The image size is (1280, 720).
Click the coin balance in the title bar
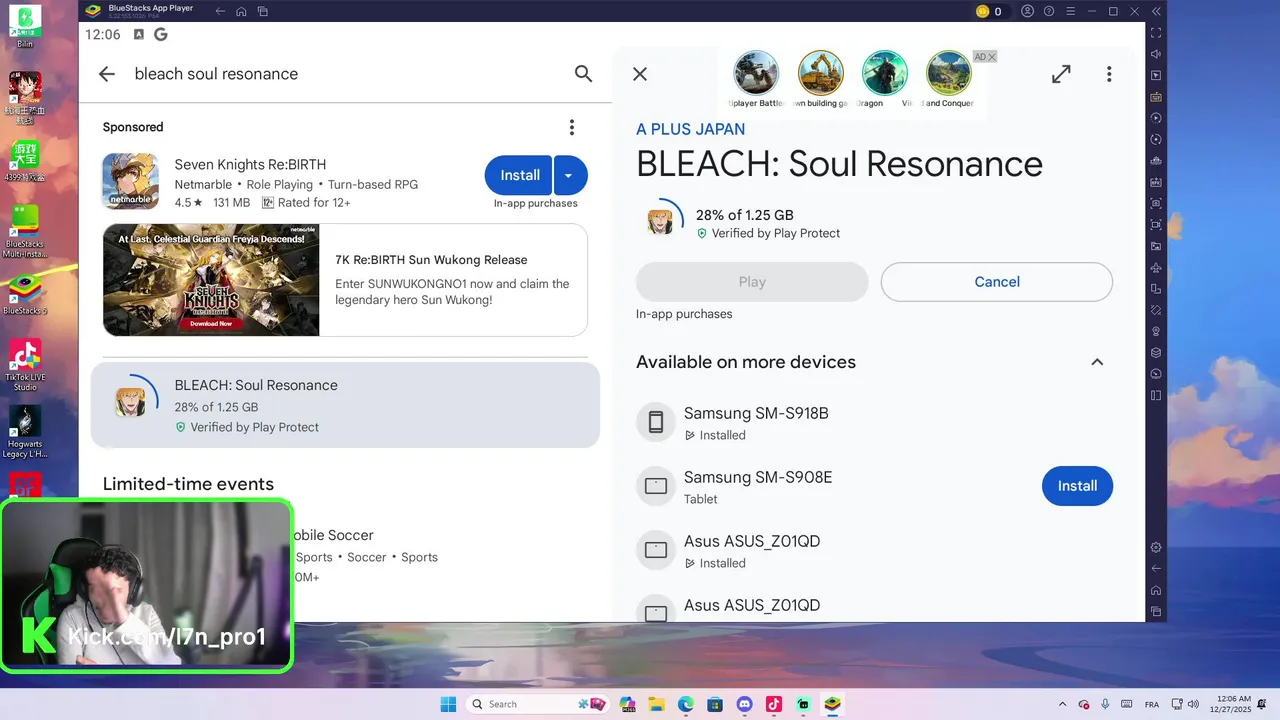point(989,11)
